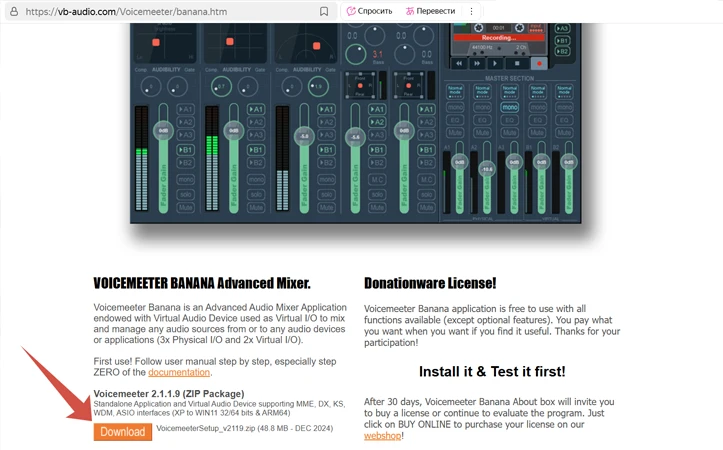
Task: Click the fader knob showing -10.6 in Master Section
Action: pyautogui.click(x=487, y=169)
